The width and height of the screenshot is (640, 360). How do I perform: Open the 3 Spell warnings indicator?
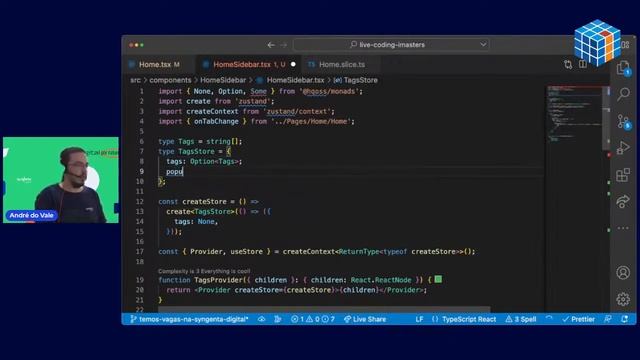[521, 319]
